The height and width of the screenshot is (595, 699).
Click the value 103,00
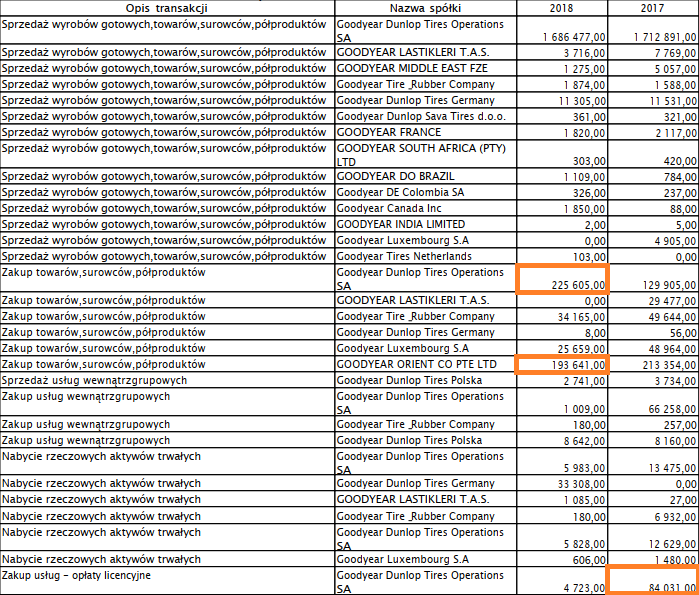coord(589,257)
